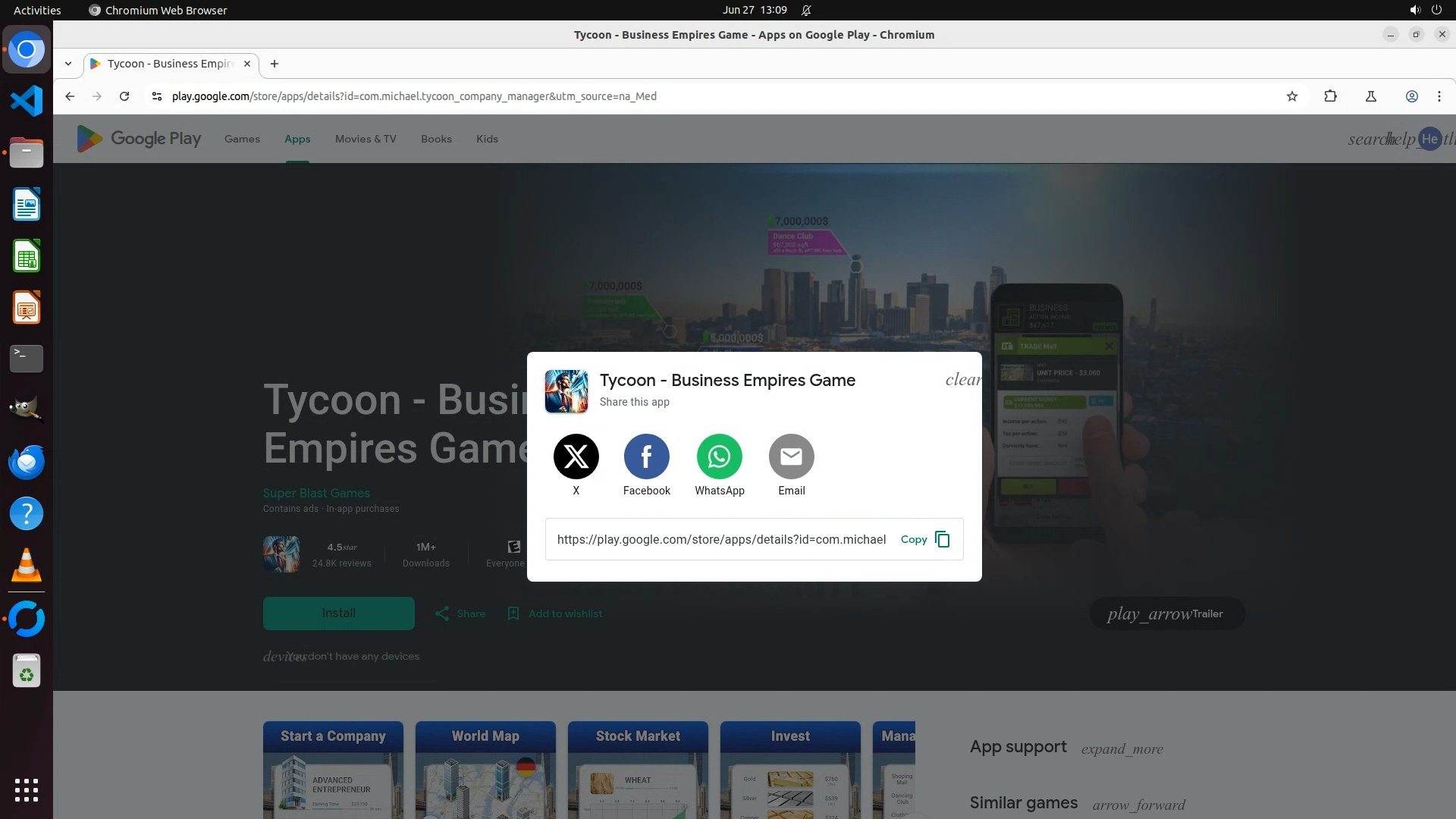The width and height of the screenshot is (1456, 819).
Task: Close share dialog with clear button
Action: [x=962, y=380]
